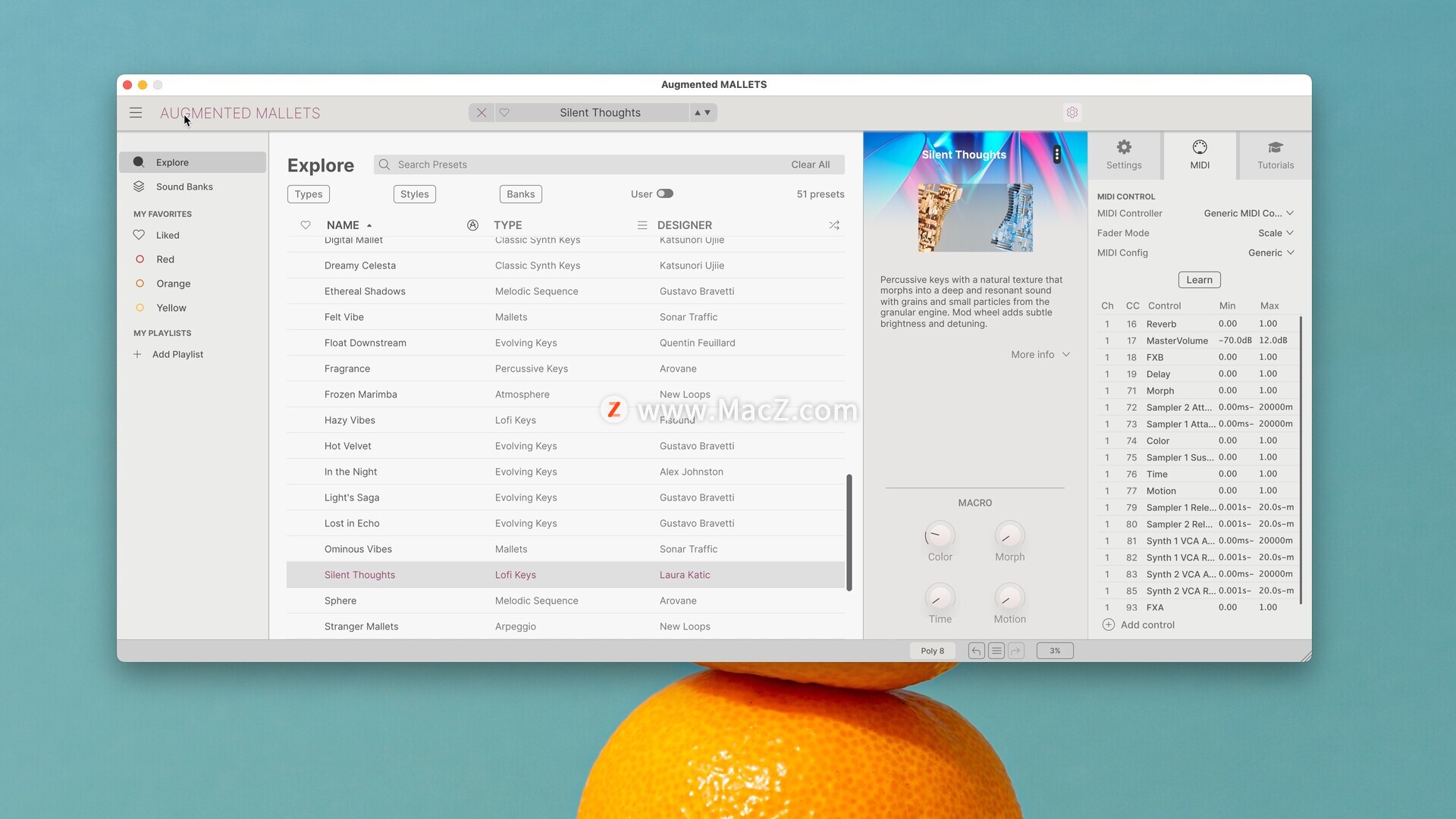Open the Explore section in sidebar

(193, 162)
